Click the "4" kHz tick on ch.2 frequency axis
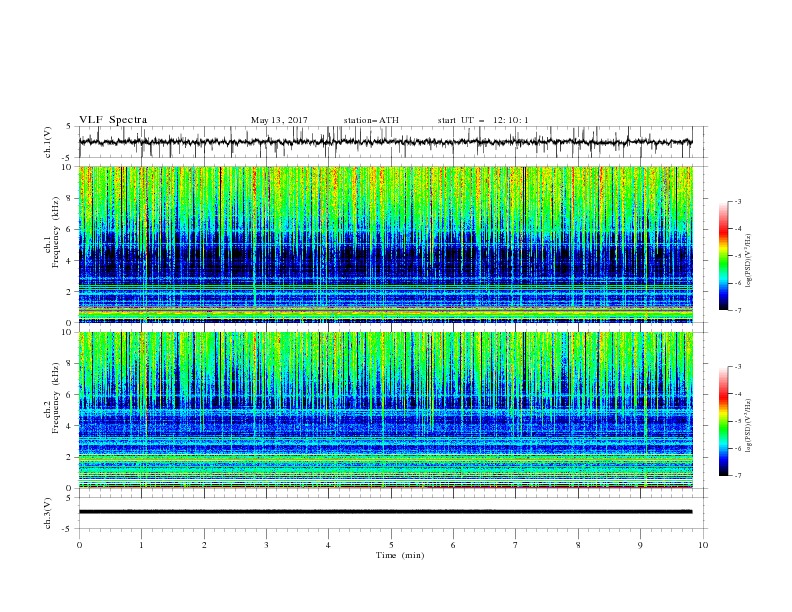 tap(70, 426)
